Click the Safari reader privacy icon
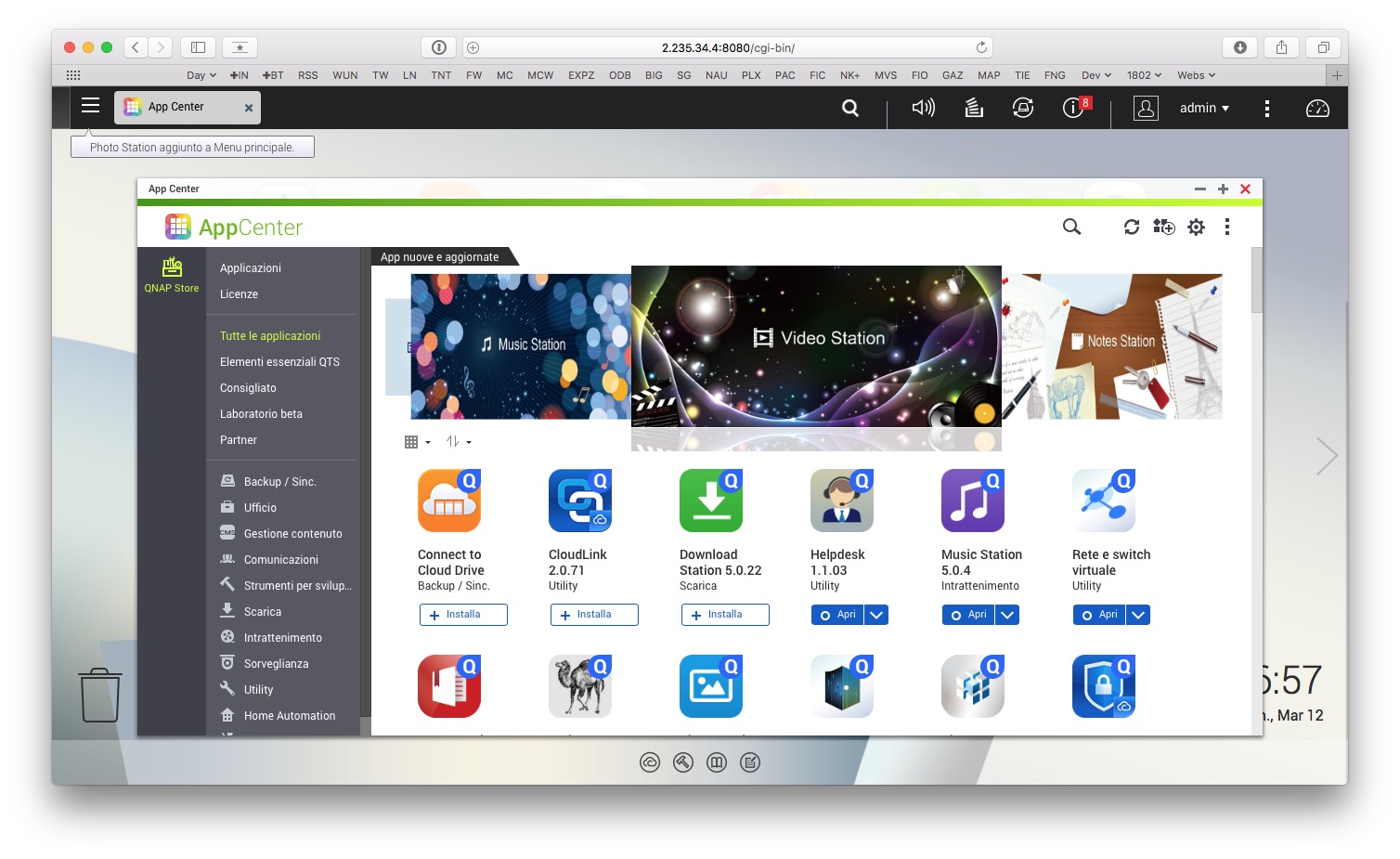This screenshot has height=859, width=1400. [439, 47]
